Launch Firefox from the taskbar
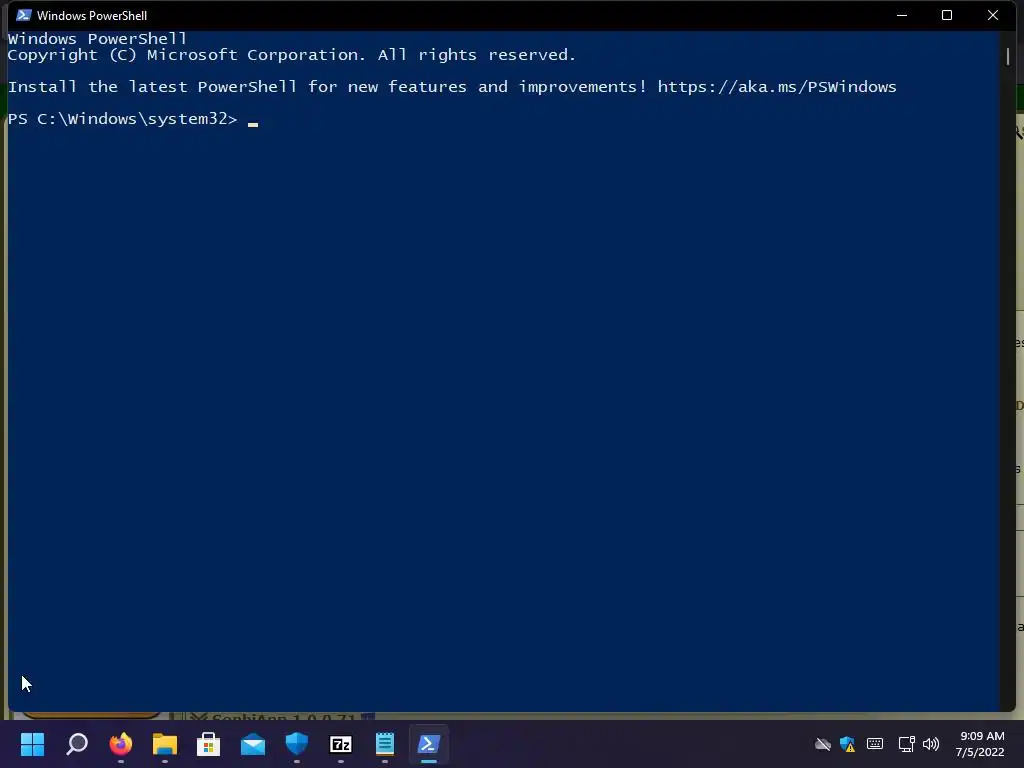The width and height of the screenshot is (1024, 768). (121, 744)
